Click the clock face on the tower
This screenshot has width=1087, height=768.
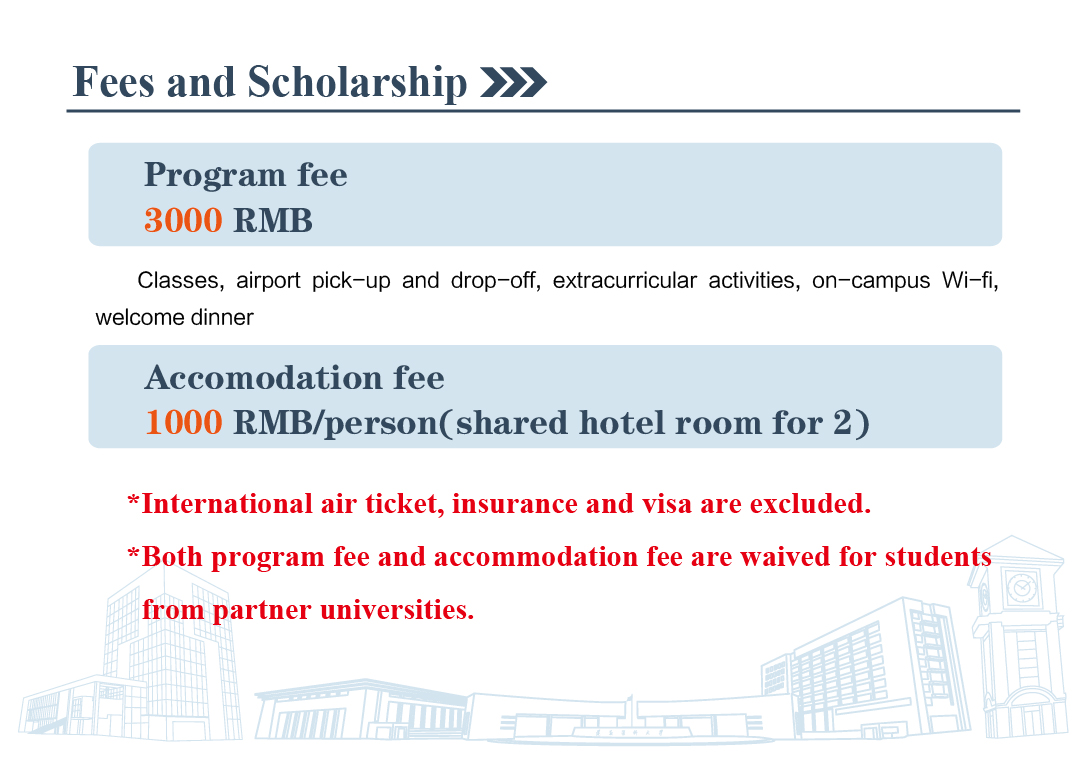(x=1022, y=587)
